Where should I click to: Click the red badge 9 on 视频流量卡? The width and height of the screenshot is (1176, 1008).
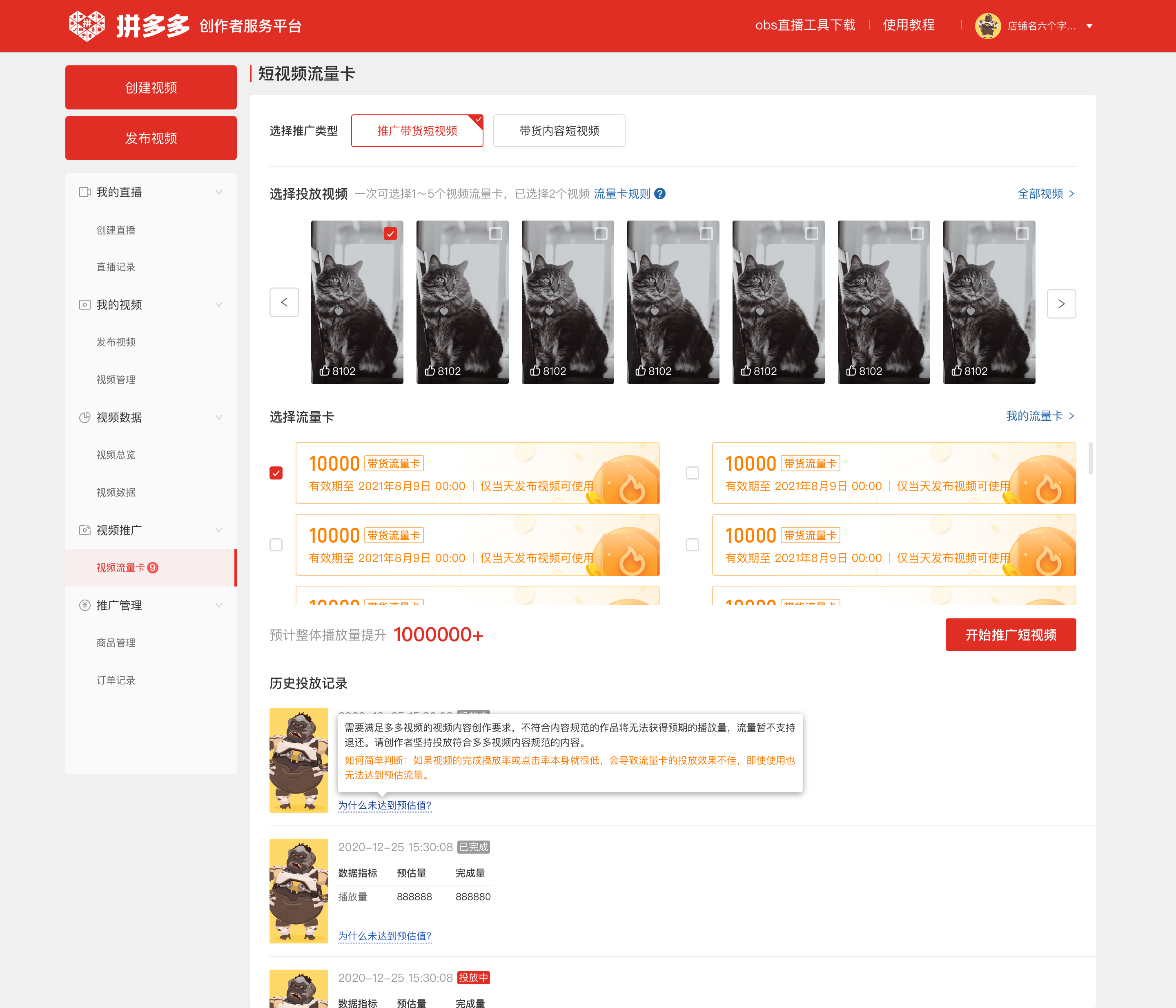(x=153, y=568)
